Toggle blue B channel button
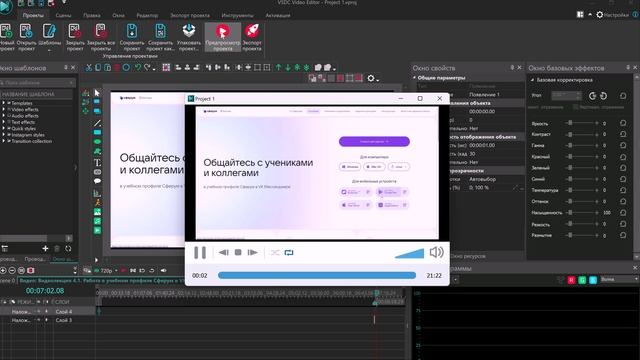The width and height of the screenshot is (640, 360). point(593,280)
